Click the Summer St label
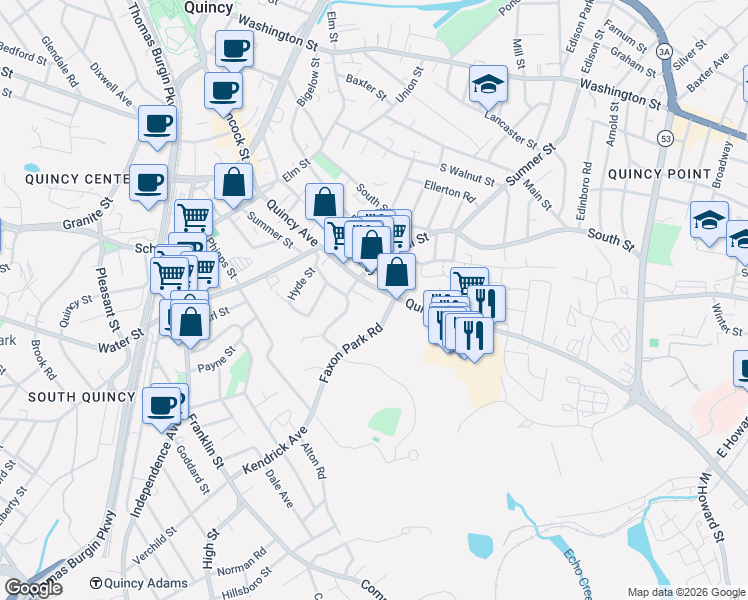The height and width of the screenshot is (600, 748). pos(270,230)
